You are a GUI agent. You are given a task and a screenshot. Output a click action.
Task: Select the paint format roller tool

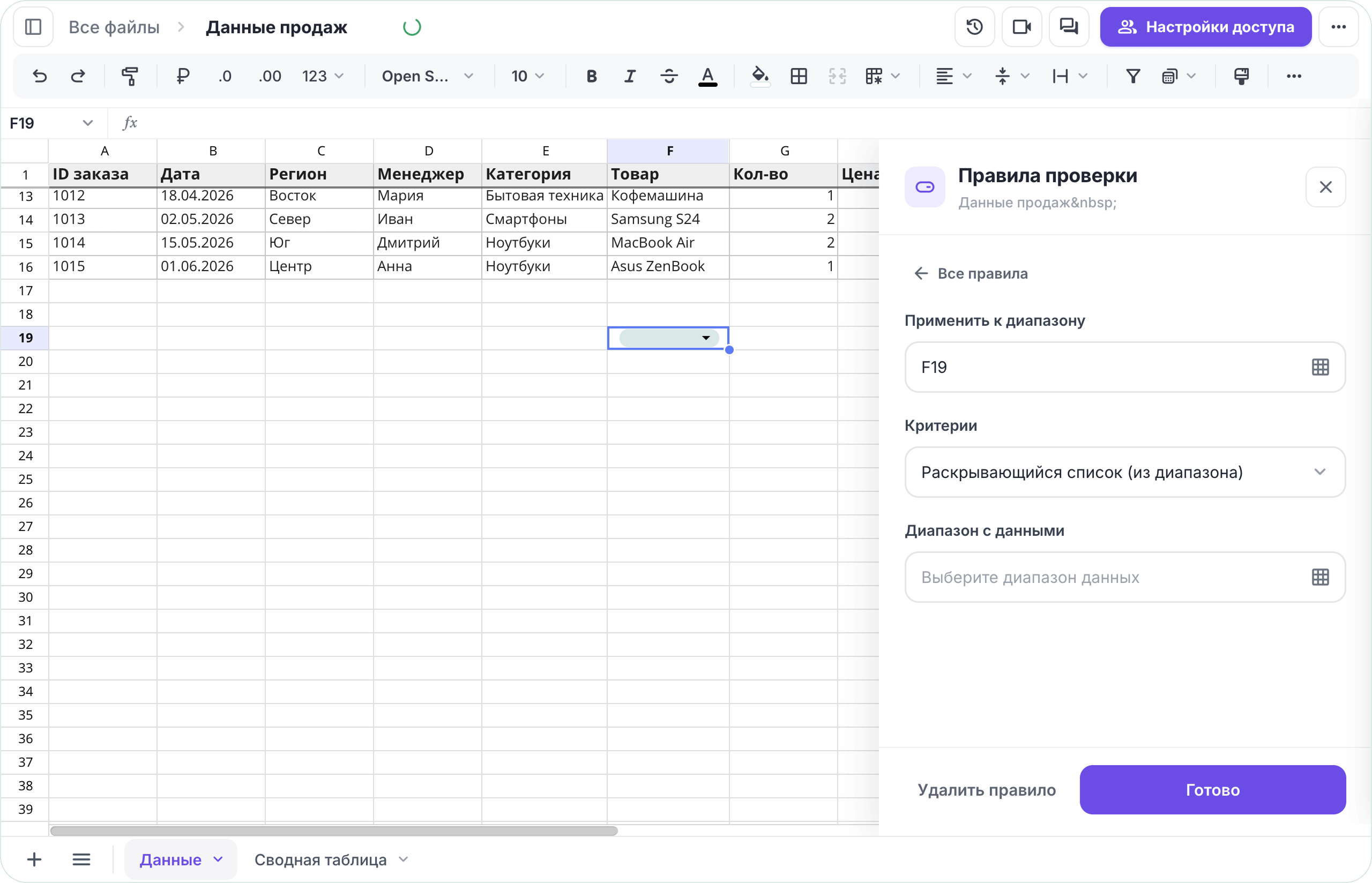click(130, 76)
